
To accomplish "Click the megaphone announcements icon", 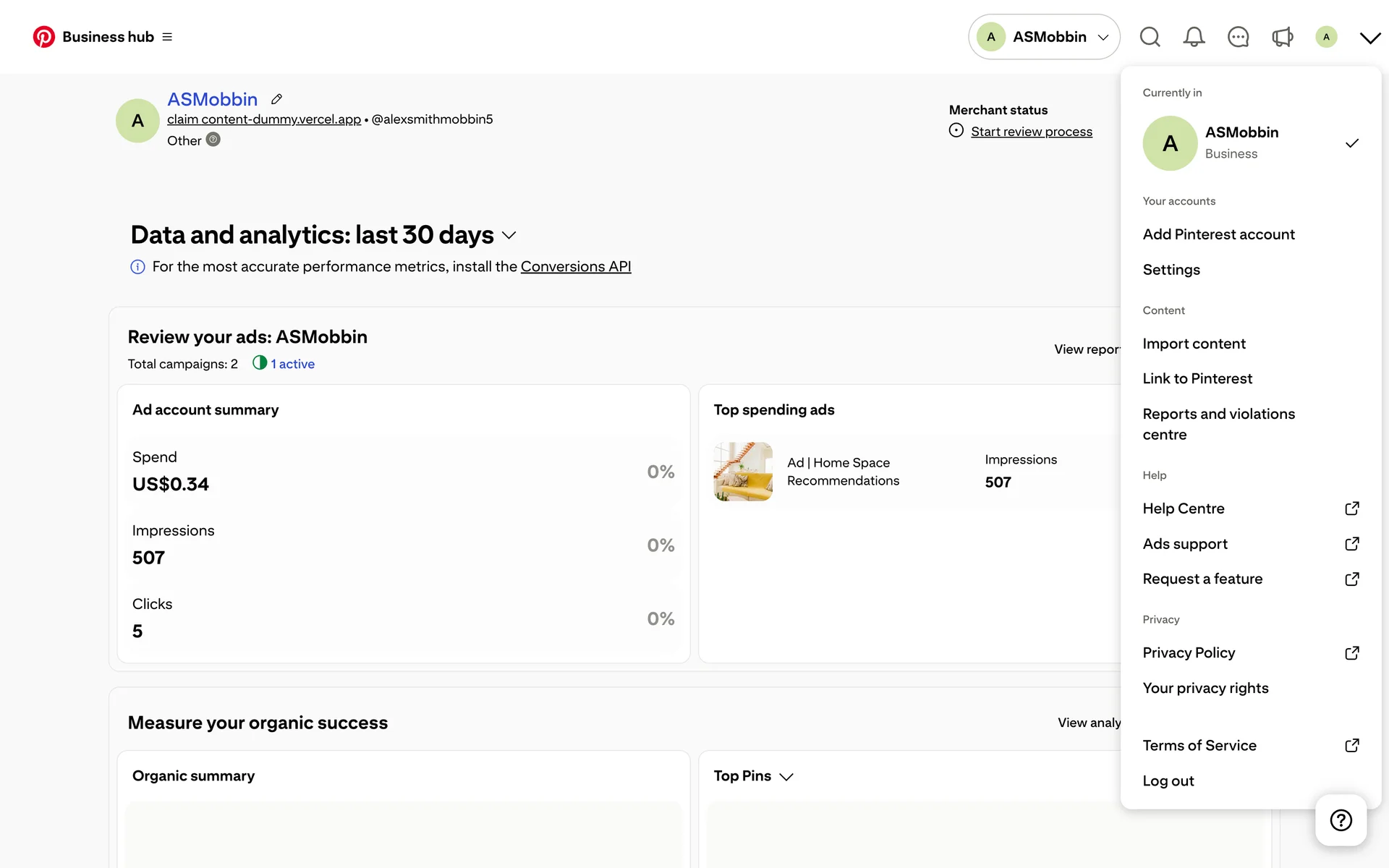I will coord(1282,37).
